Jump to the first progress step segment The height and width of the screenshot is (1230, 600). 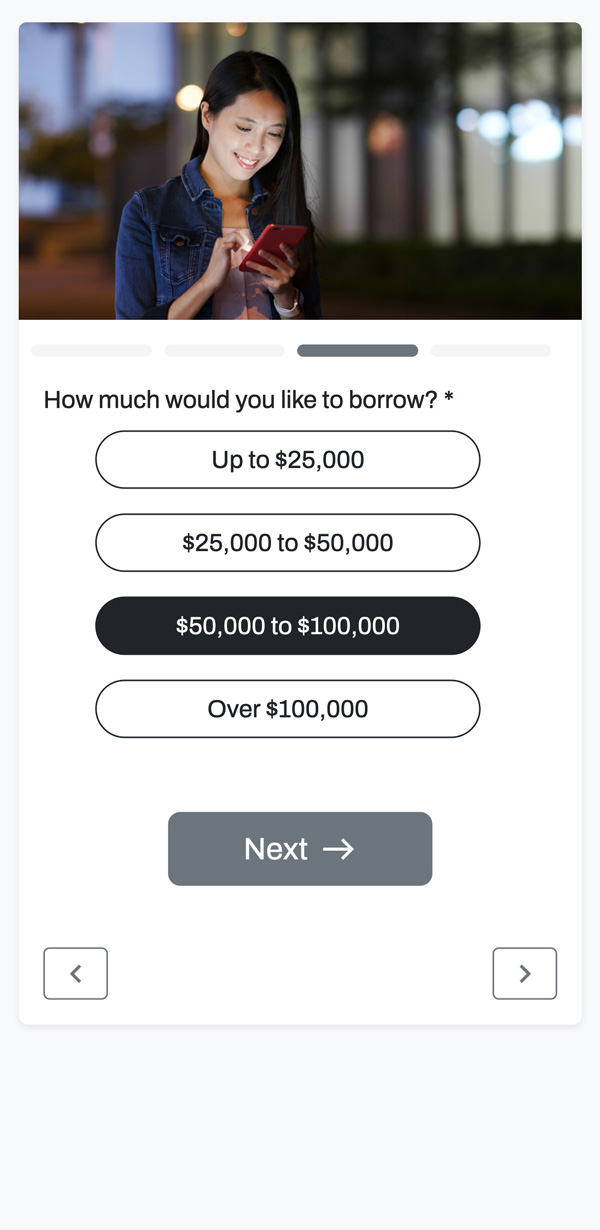tap(92, 351)
